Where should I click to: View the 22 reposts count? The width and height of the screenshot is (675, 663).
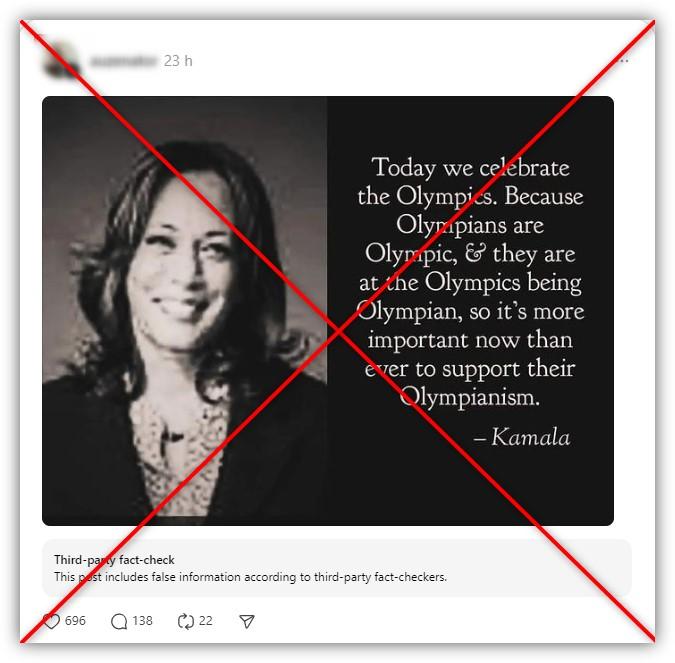click(206, 621)
